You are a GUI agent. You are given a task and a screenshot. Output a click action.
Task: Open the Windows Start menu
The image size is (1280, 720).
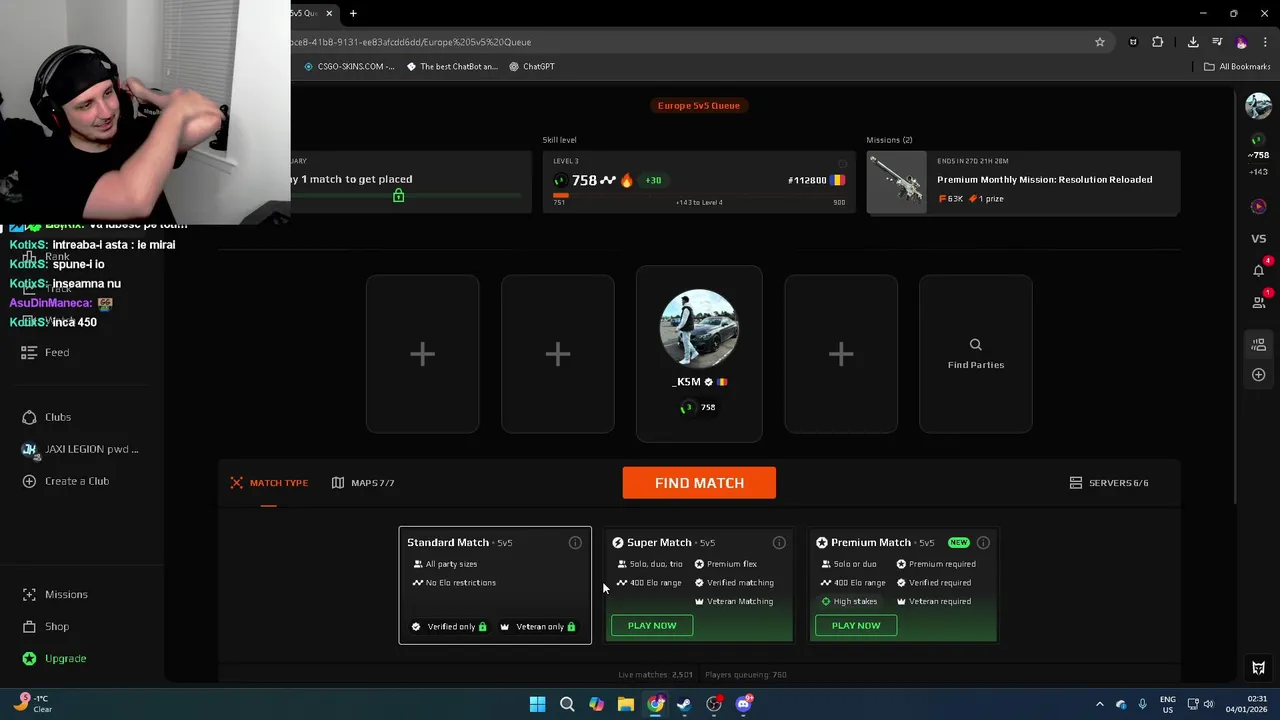click(537, 704)
